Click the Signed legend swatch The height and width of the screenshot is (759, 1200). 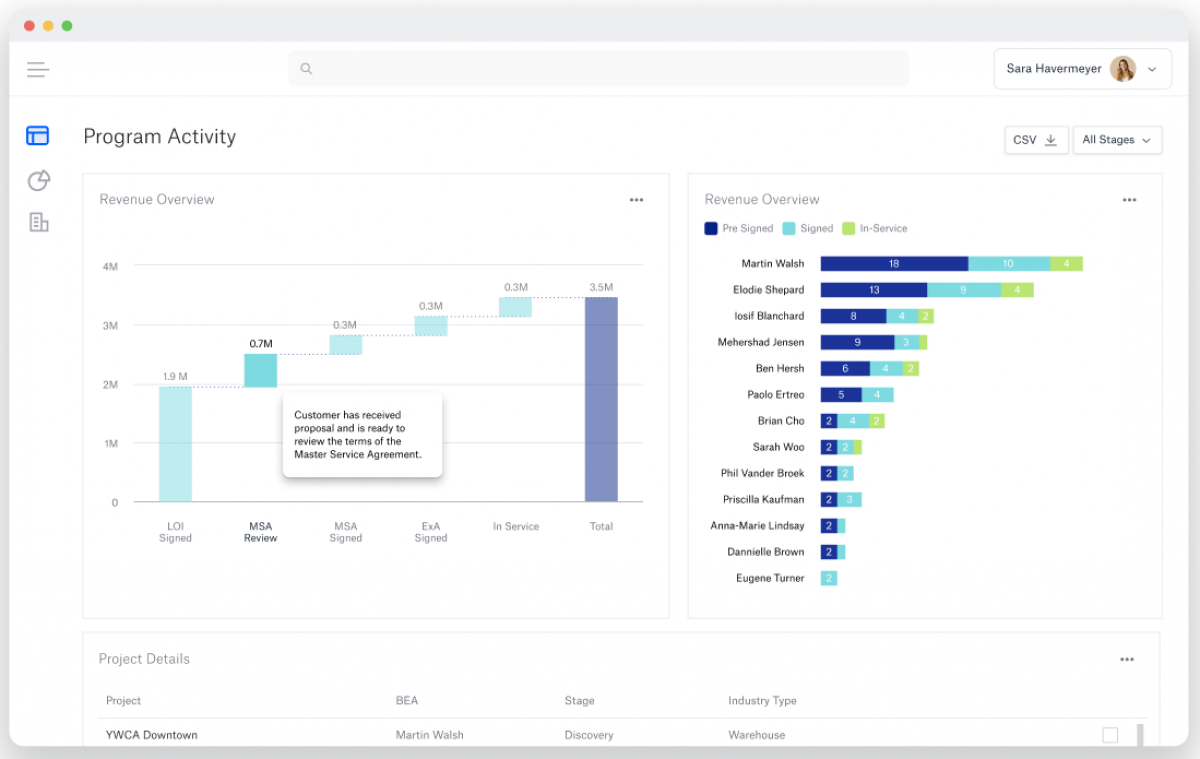tap(788, 228)
